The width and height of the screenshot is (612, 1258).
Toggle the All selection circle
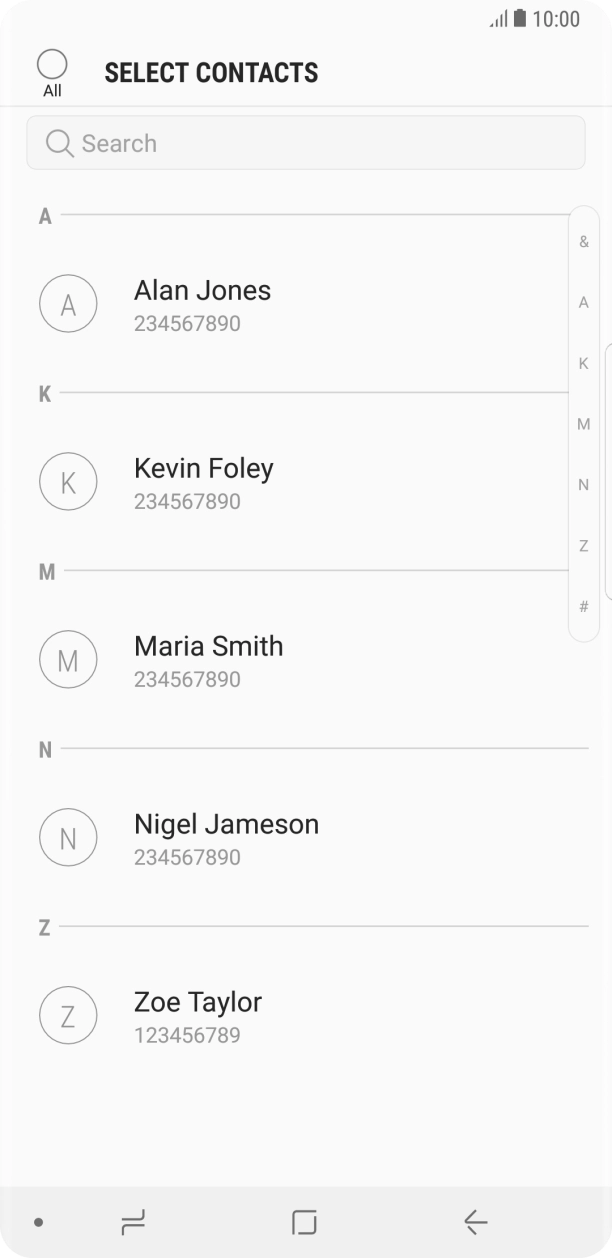pos(52,65)
